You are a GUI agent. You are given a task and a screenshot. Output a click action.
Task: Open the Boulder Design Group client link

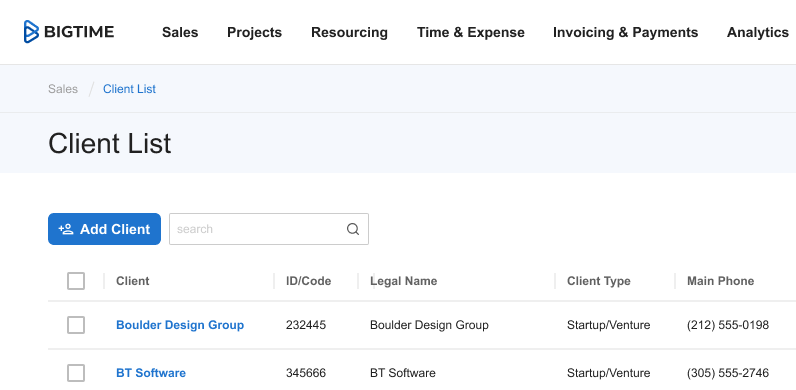coord(180,325)
